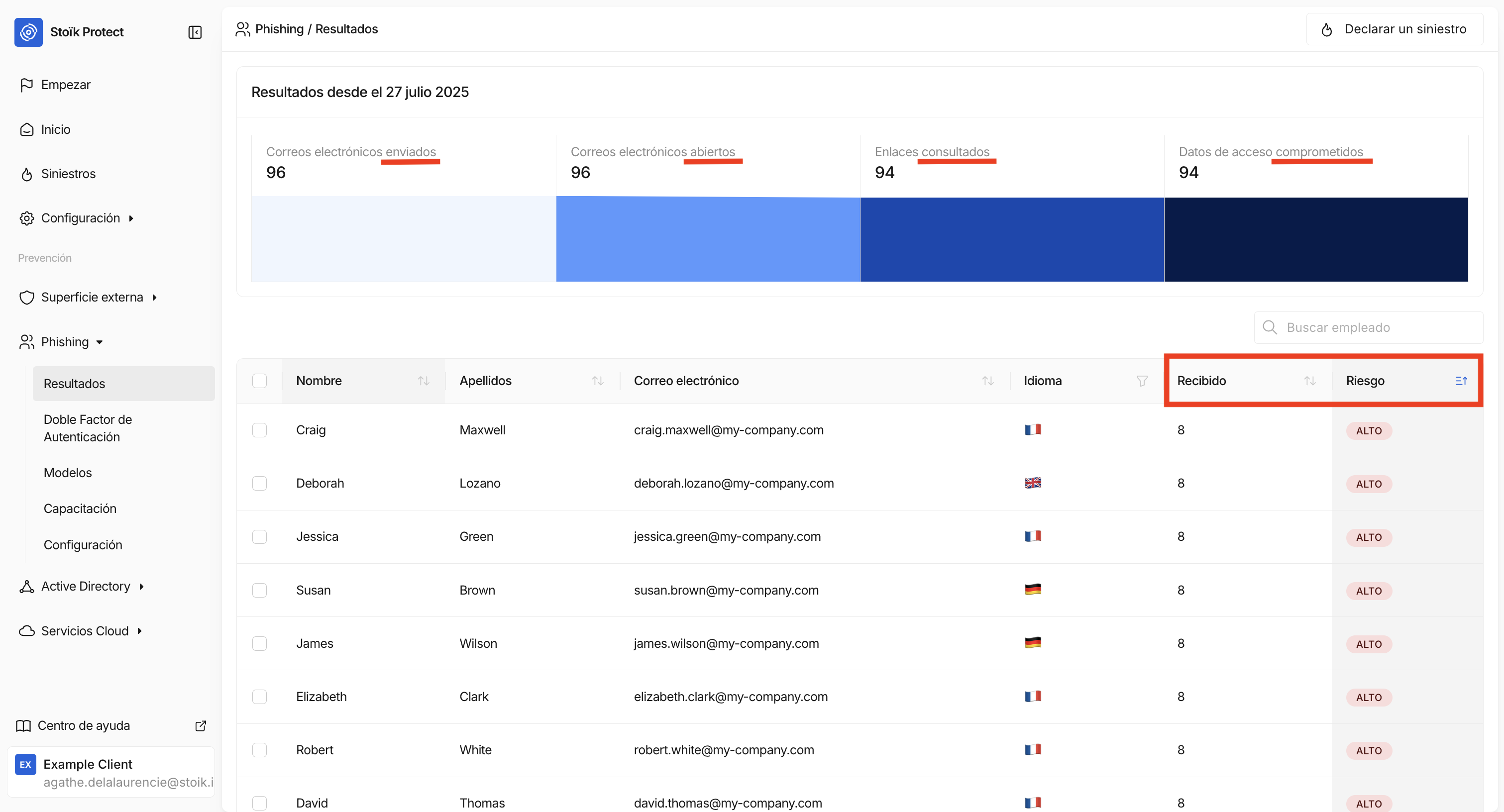The width and height of the screenshot is (1504, 812).
Task: Click the Buscar empleado search field
Action: coord(1369,327)
